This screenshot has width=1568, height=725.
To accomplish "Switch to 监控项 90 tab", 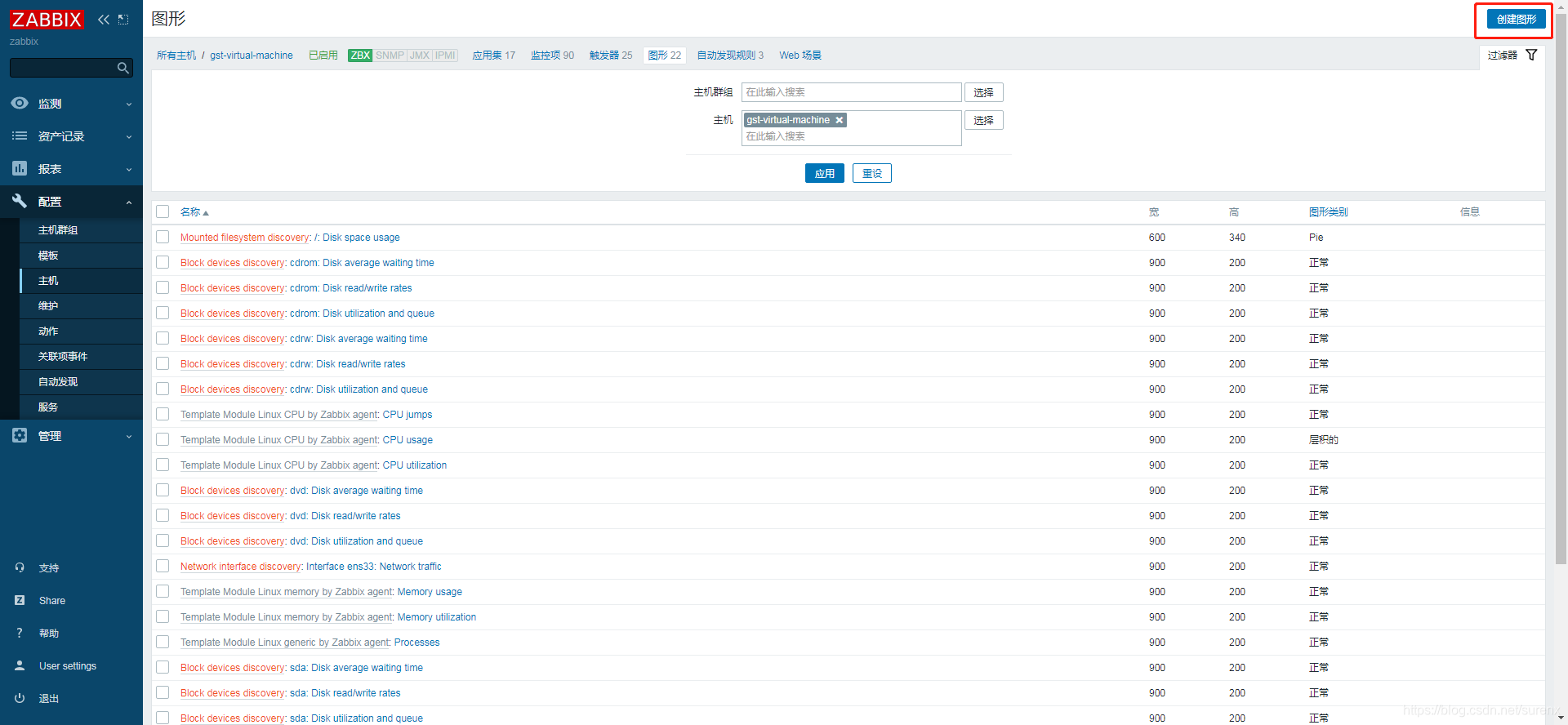I will tap(552, 56).
